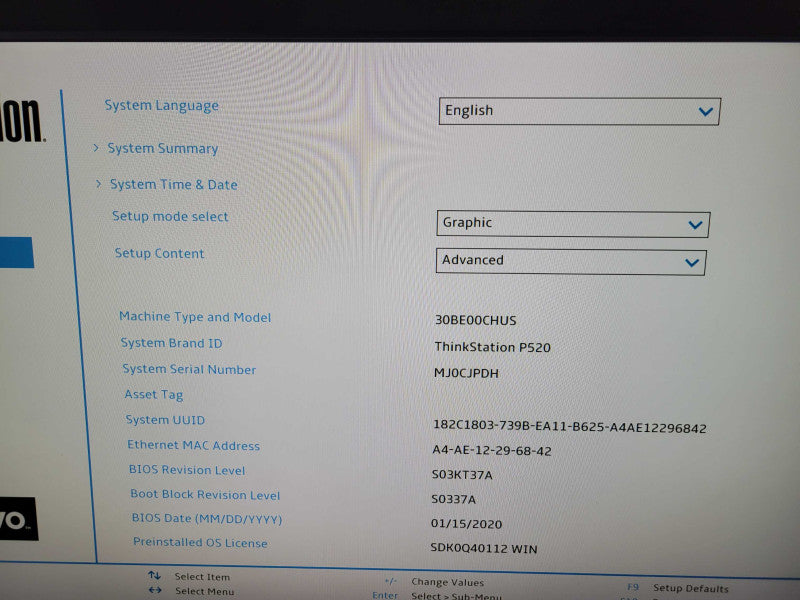Click the System UUID label
This screenshot has height=600, width=800.
click(165, 420)
